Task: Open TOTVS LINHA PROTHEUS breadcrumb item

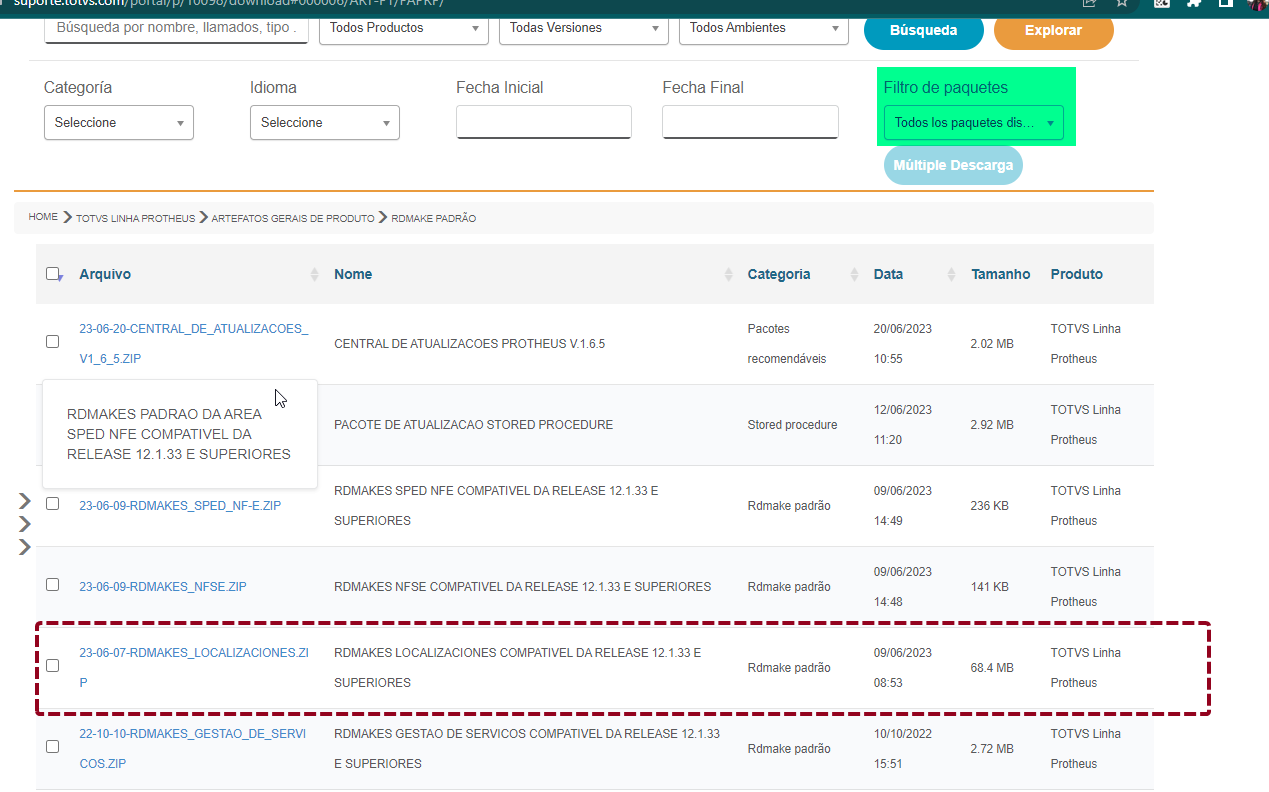Action: 135,218
